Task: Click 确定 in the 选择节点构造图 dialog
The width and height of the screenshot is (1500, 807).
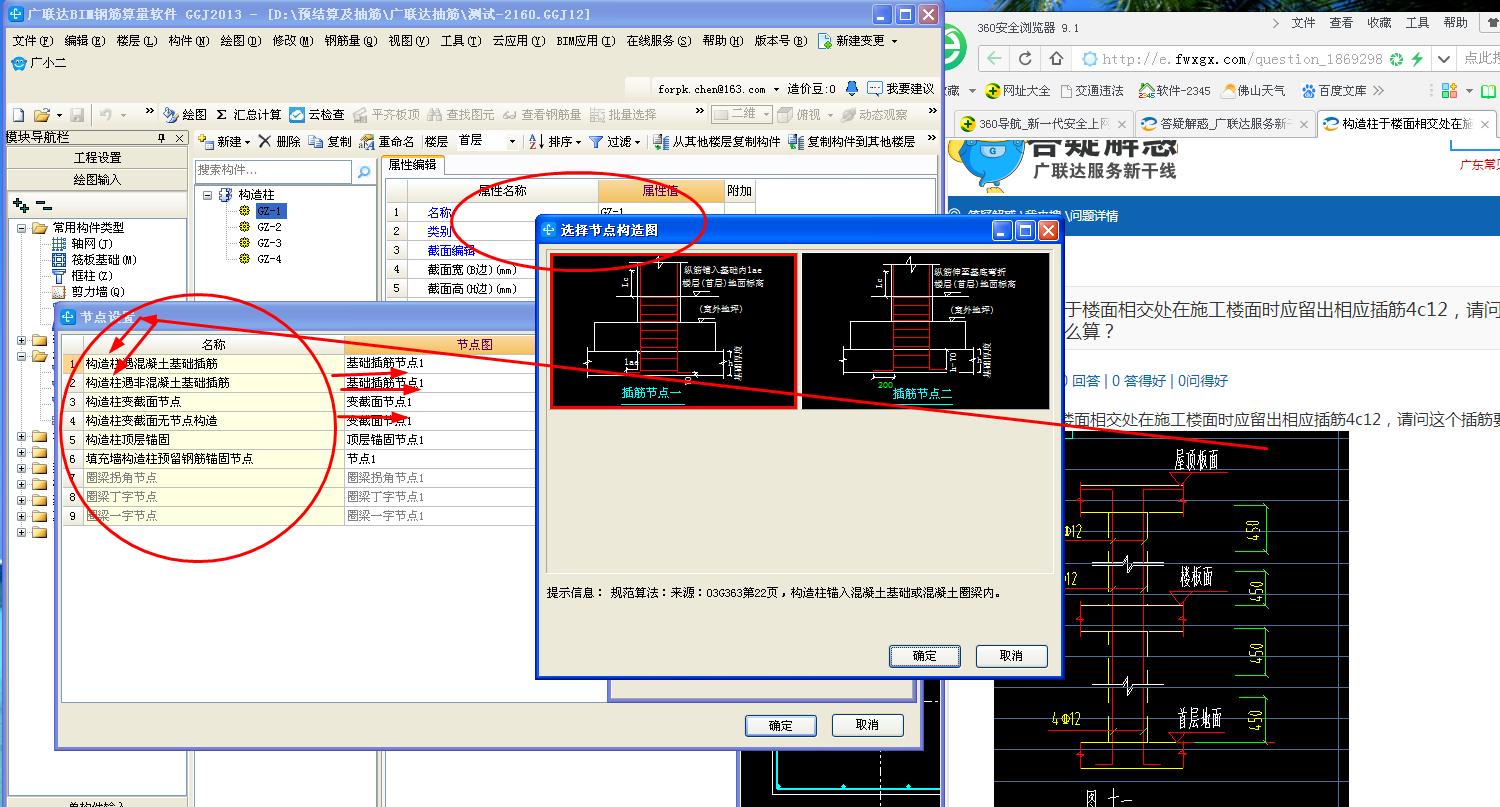Action: pyautogui.click(x=925, y=656)
